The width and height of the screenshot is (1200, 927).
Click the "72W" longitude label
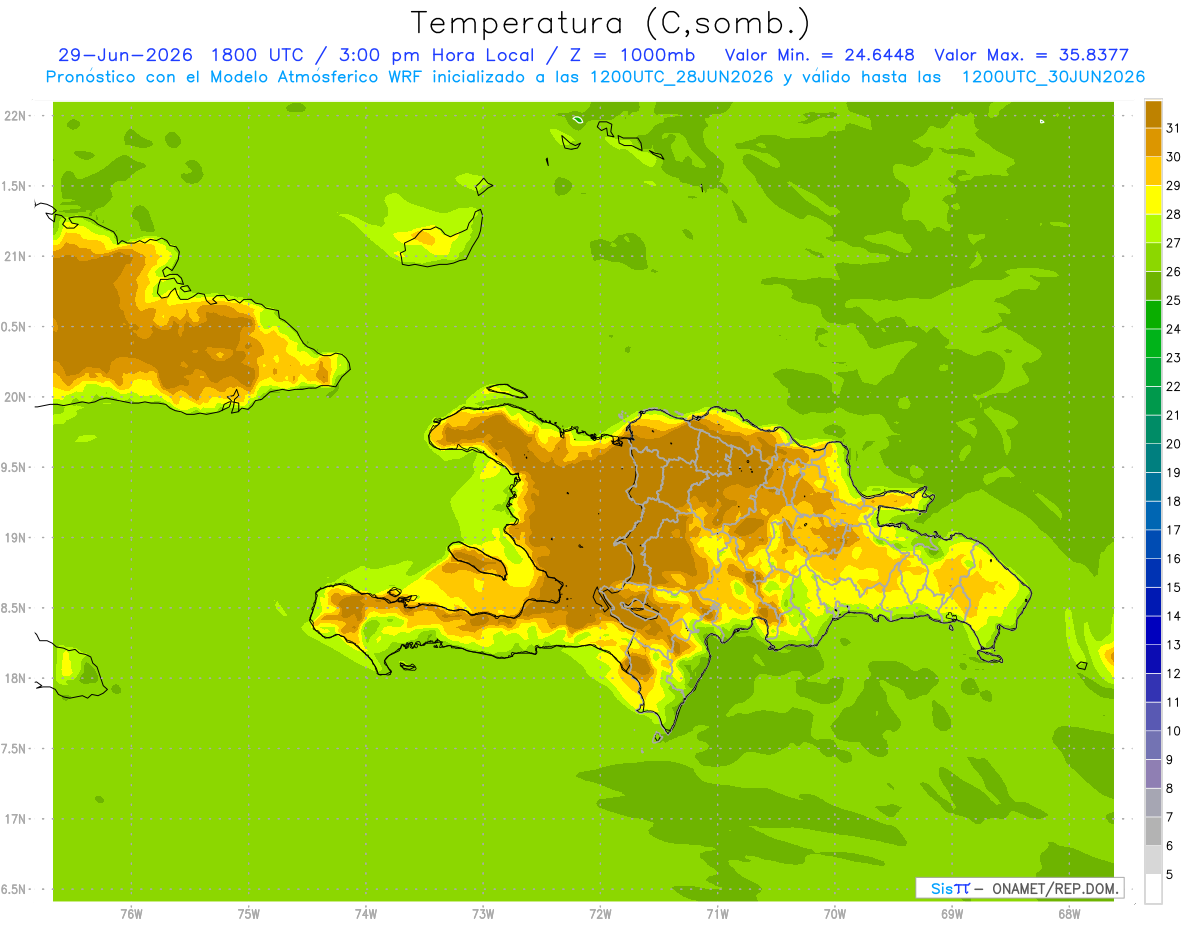[x=600, y=914]
